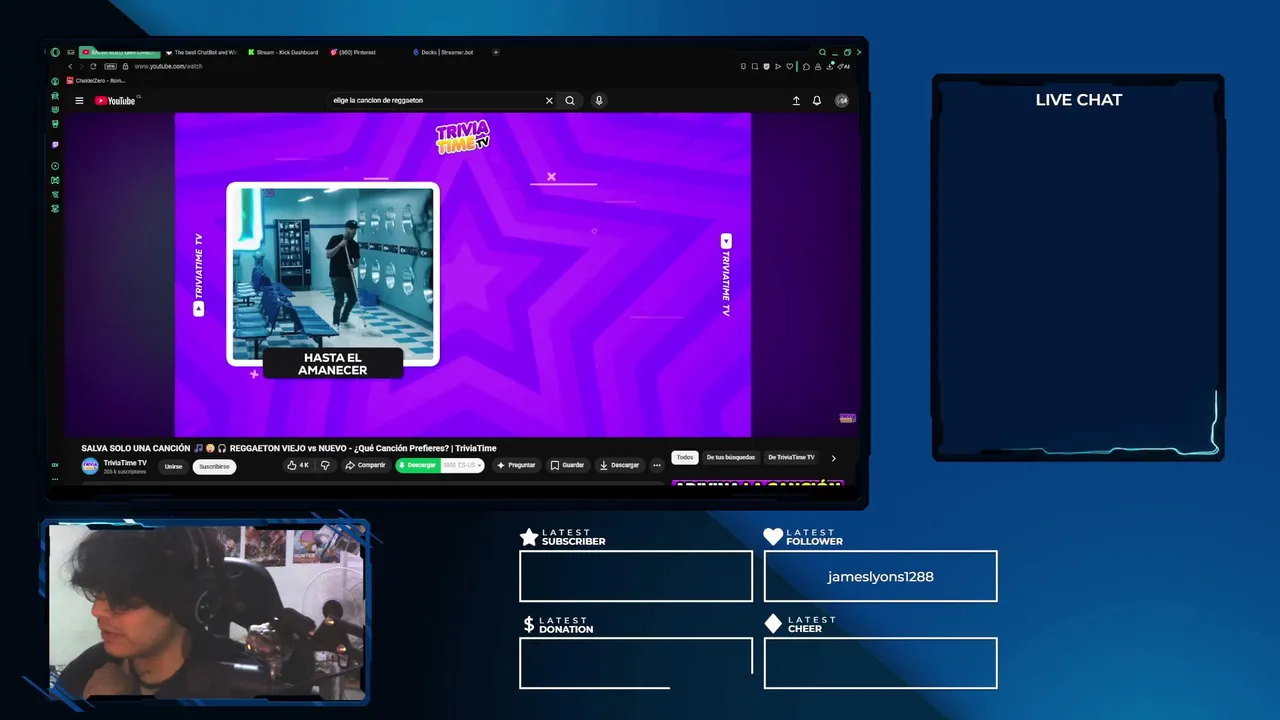Open YouTube account avatar menu
This screenshot has width=1280, height=720.
coord(842,100)
